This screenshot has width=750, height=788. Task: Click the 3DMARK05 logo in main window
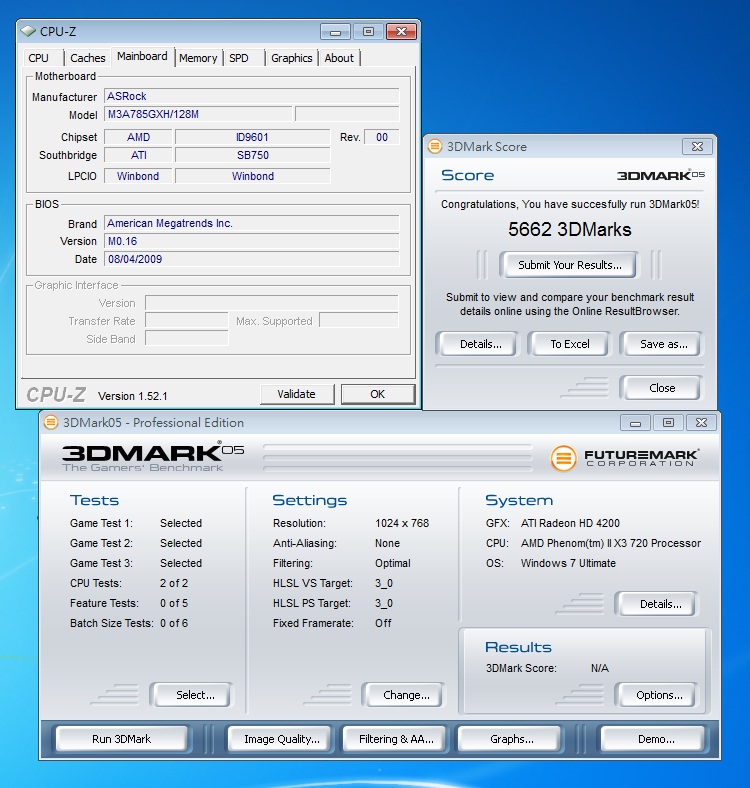point(153,456)
